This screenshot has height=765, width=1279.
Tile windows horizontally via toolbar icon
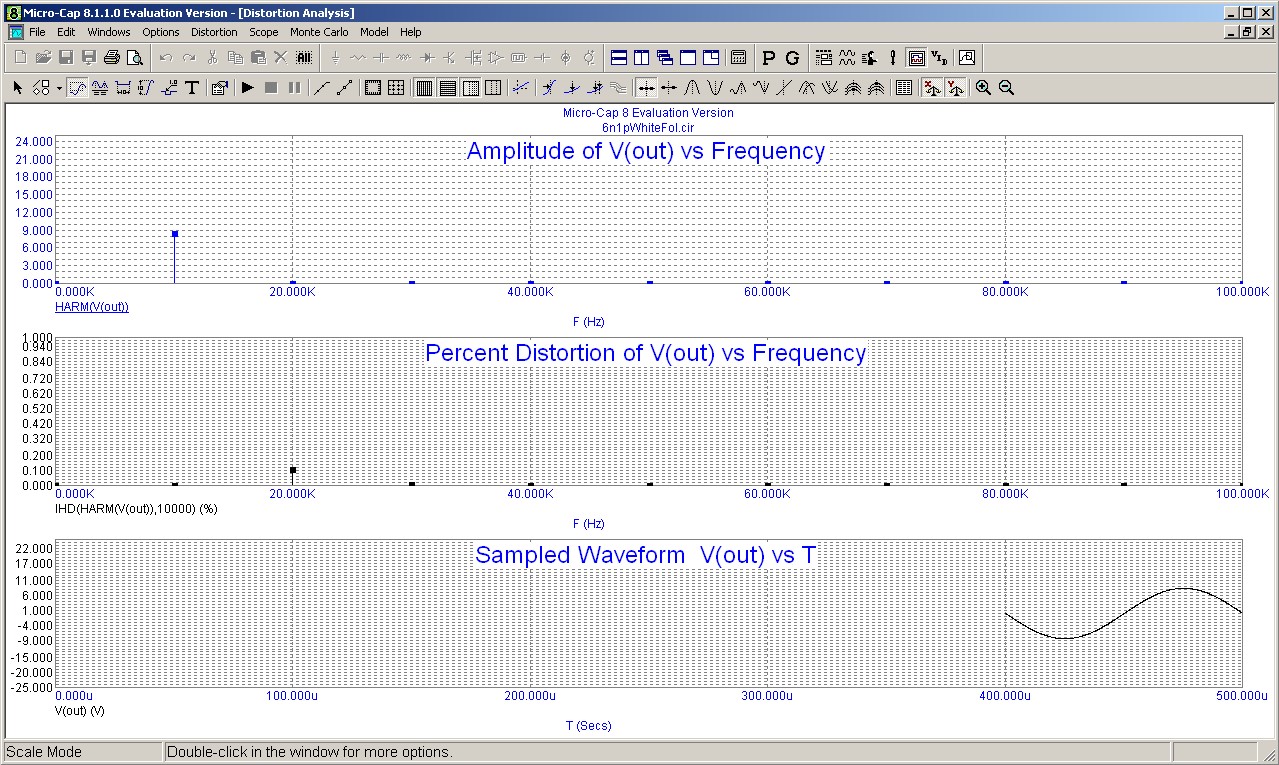[619, 57]
